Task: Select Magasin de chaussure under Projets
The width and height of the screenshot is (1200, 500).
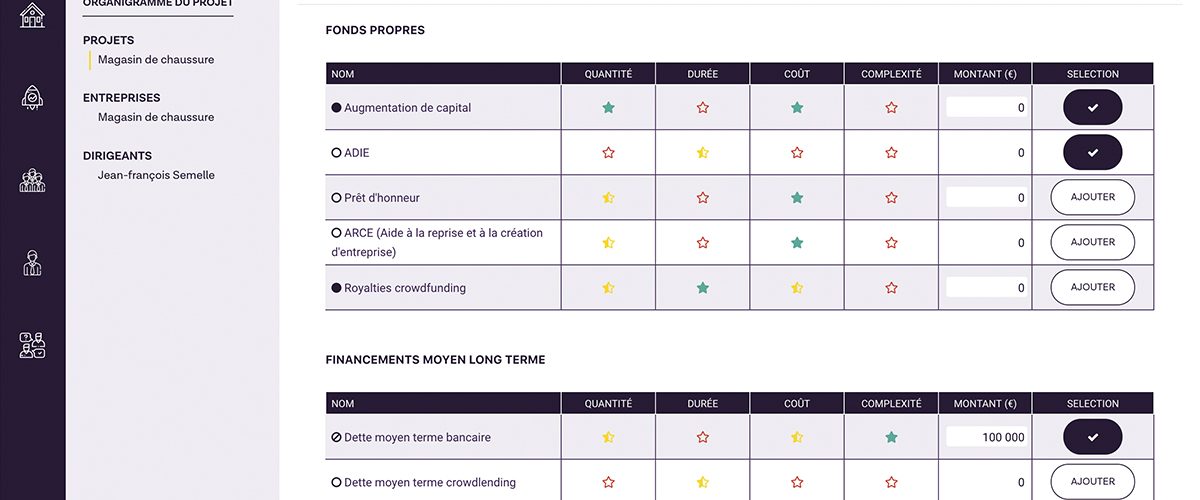Action: coord(156,59)
